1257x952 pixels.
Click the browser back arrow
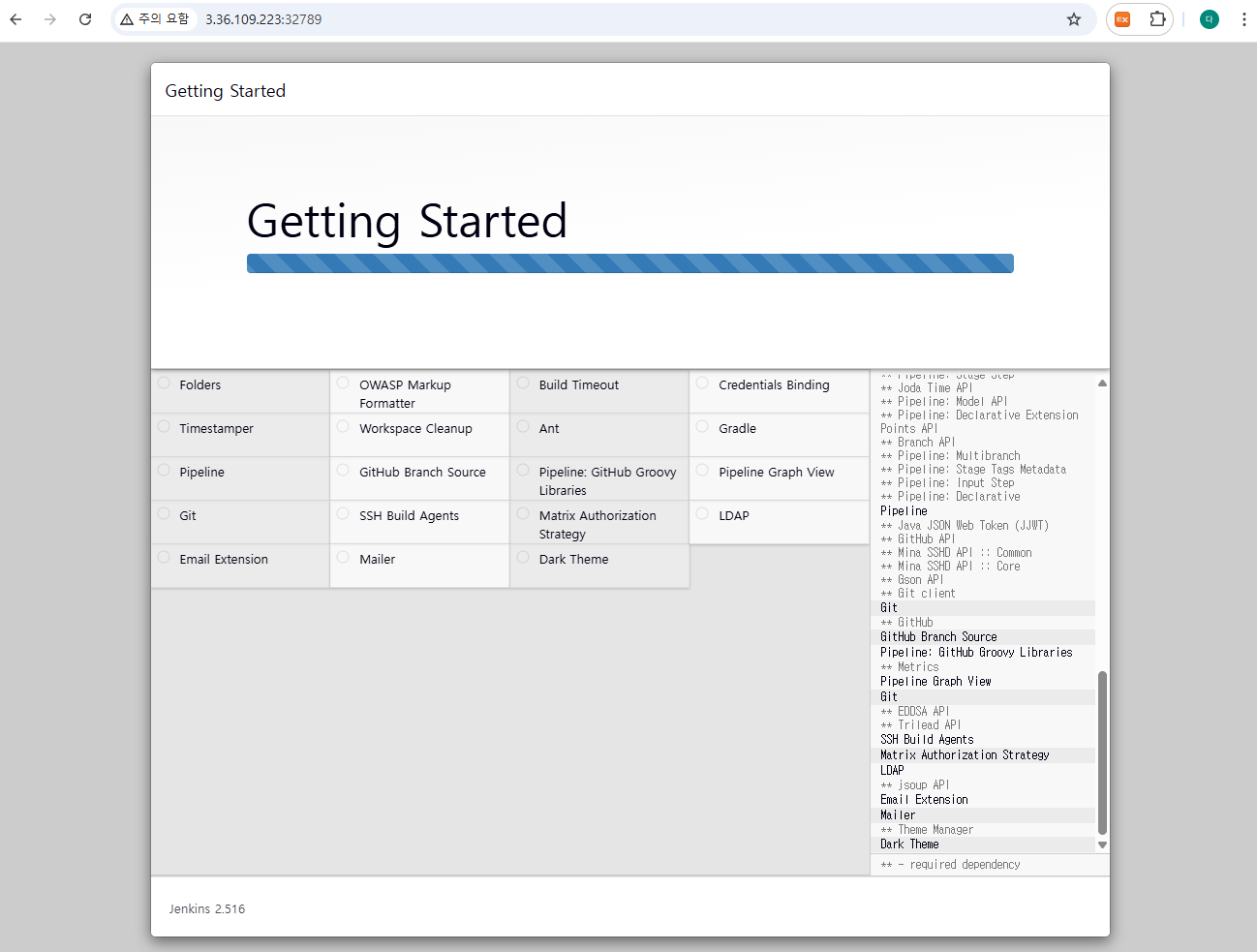click(15, 19)
